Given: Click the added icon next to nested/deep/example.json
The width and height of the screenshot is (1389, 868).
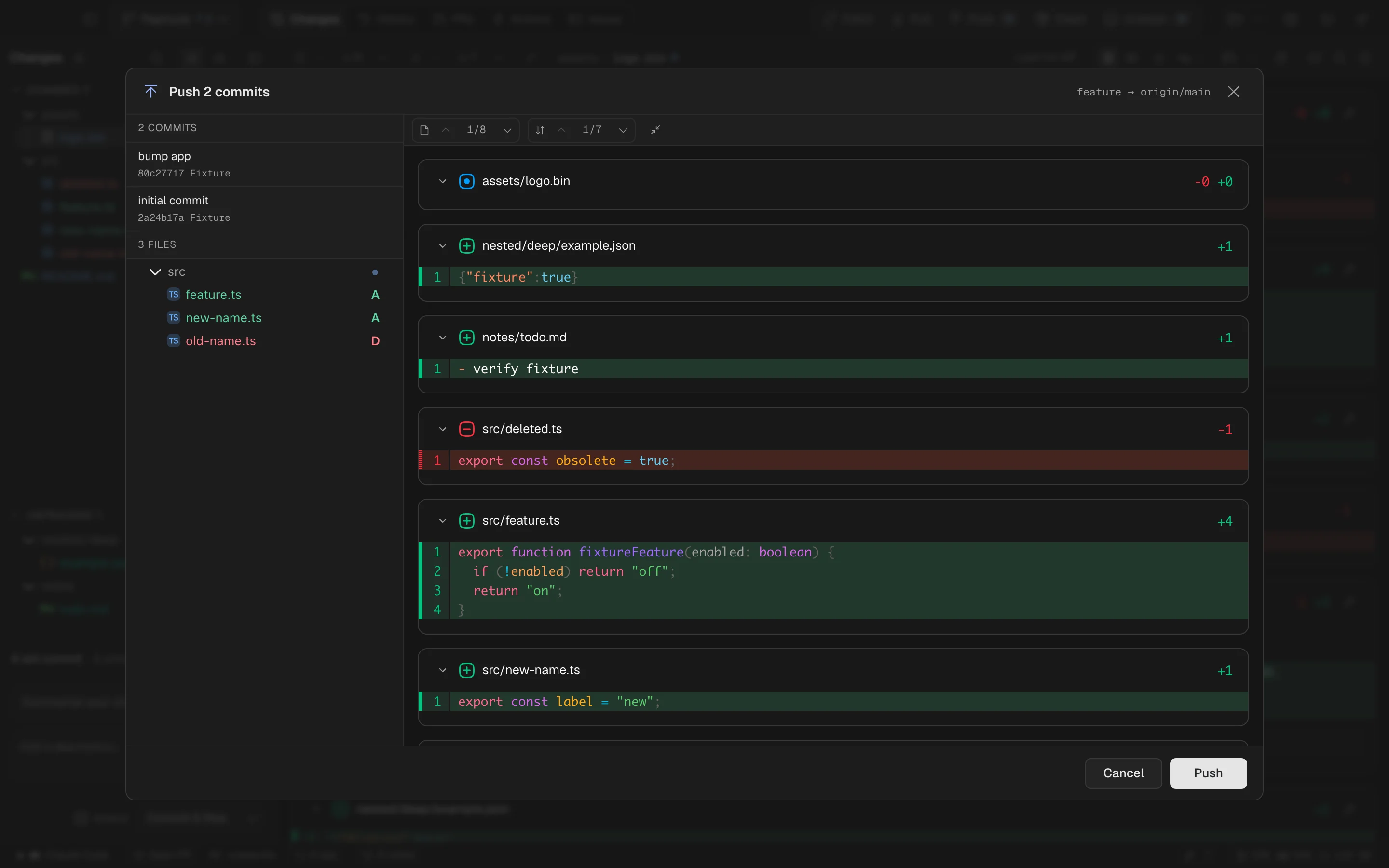Looking at the screenshot, I should coord(467,246).
